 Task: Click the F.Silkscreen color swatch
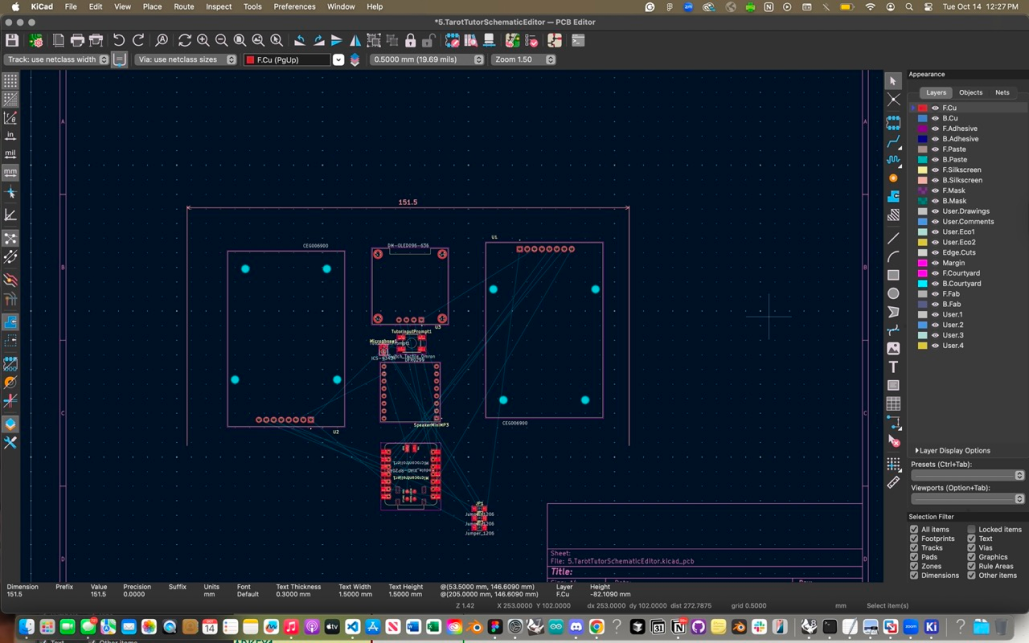[923, 170]
